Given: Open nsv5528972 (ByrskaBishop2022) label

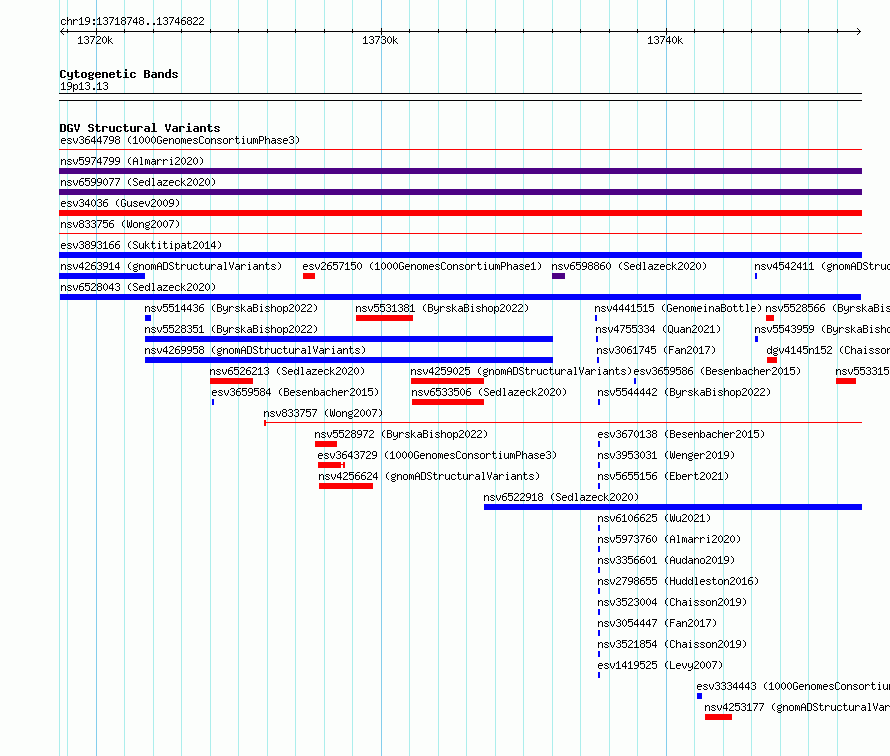Looking at the screenshot, I should pyautogui.click(x=401, y=434).
